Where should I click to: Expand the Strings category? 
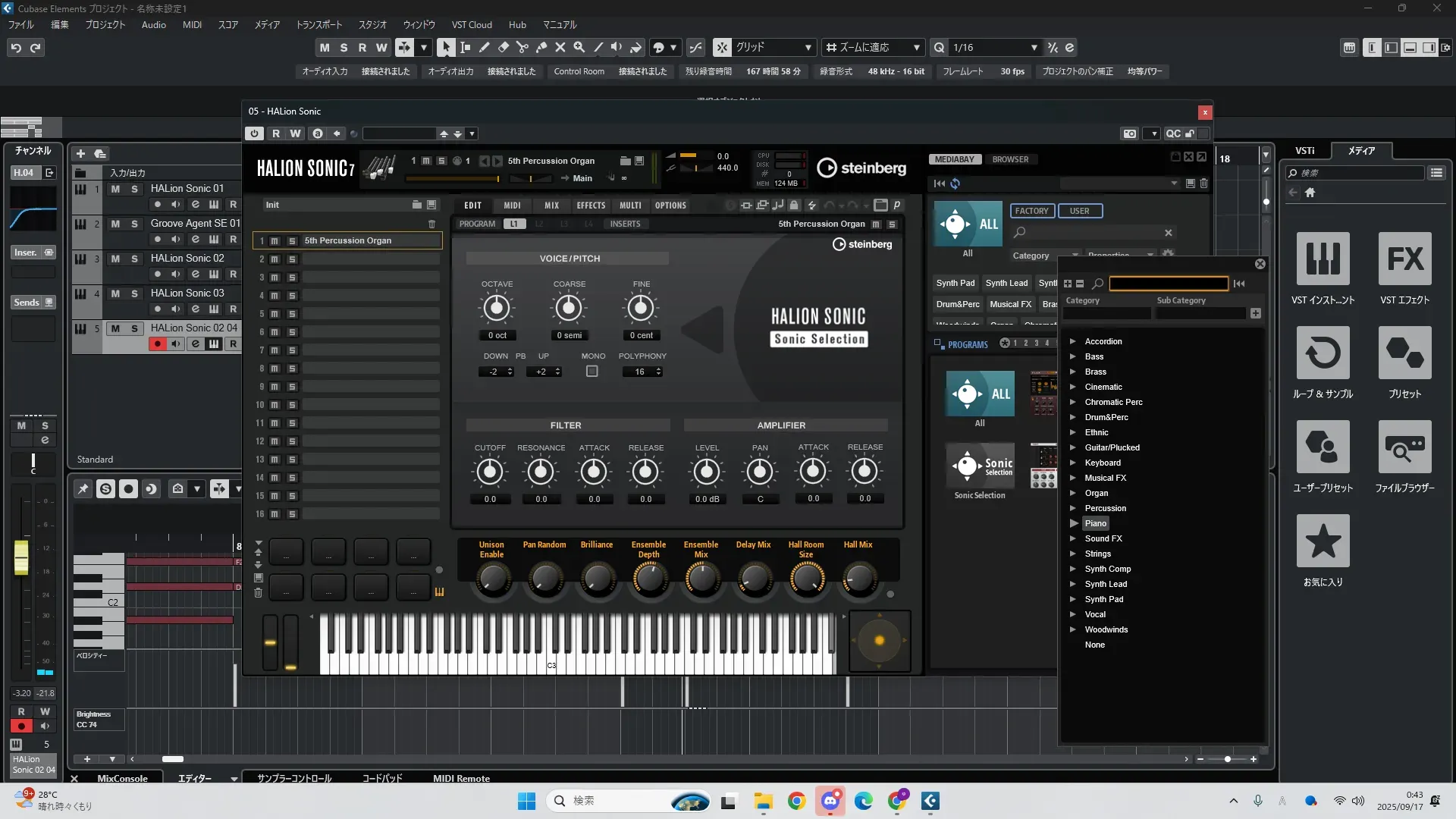[1073, 554]
